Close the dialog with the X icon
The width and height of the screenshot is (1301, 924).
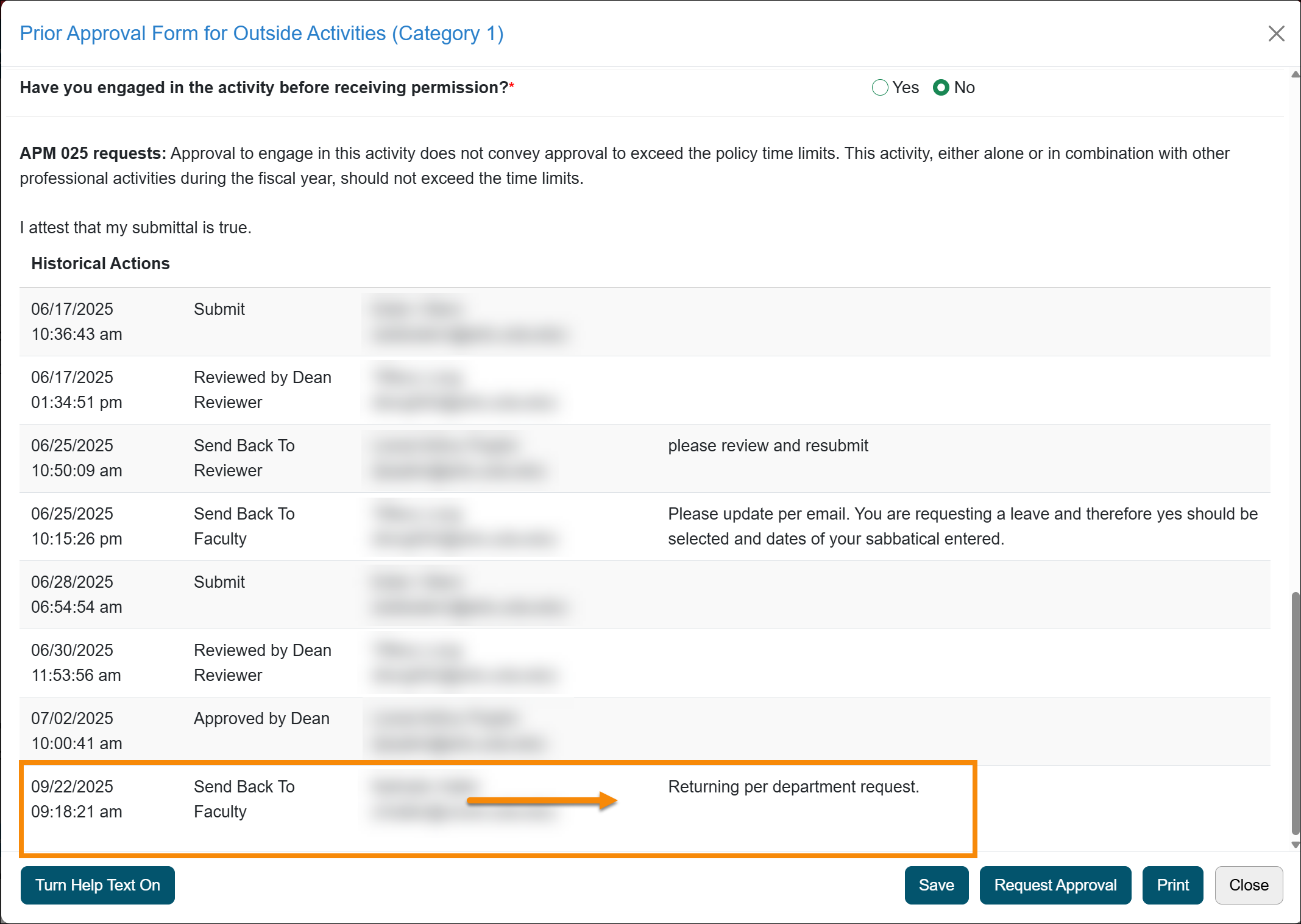click(1276, 34)
